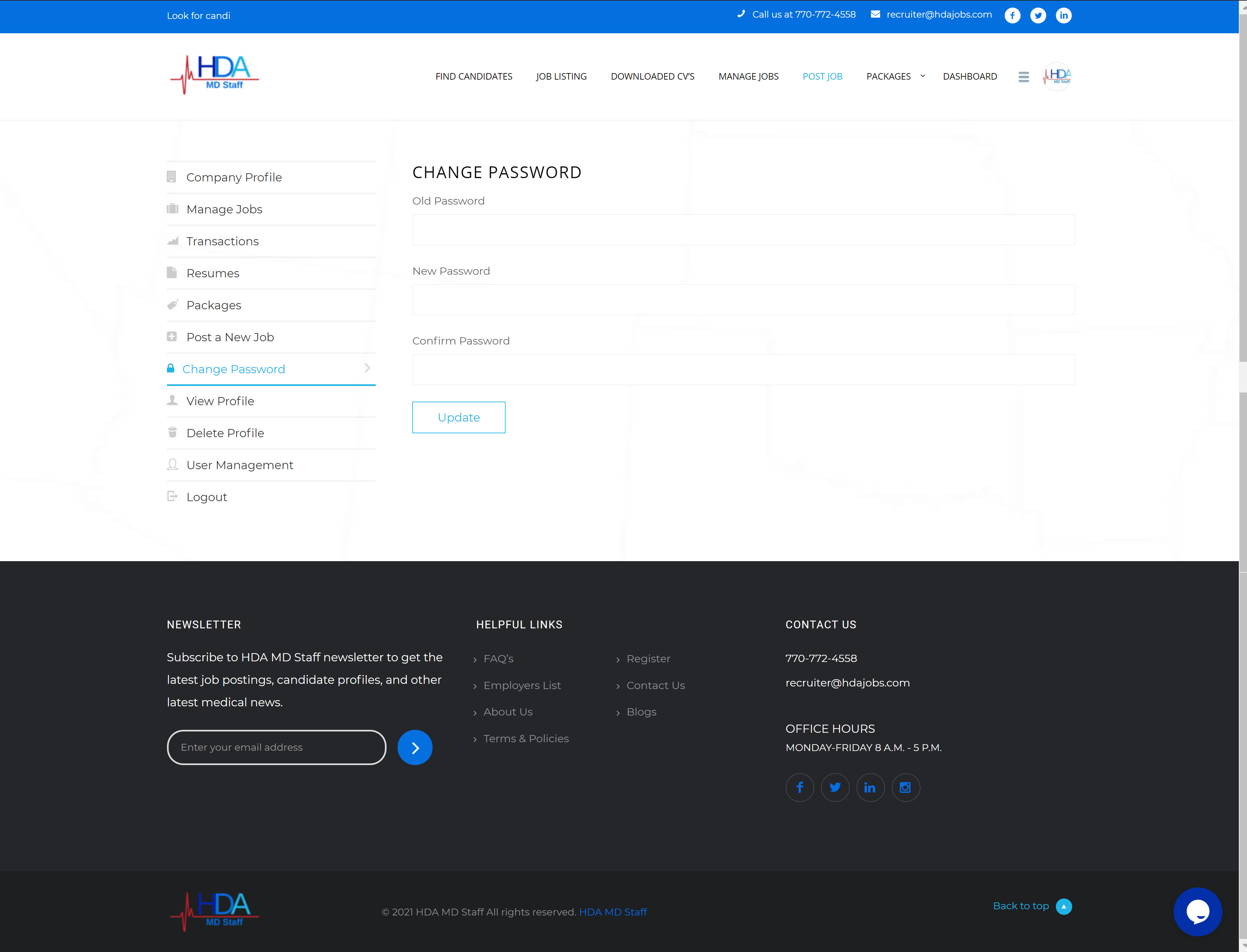Focus the Confirm Password field
1247x952 pixels.
[743, 369]
